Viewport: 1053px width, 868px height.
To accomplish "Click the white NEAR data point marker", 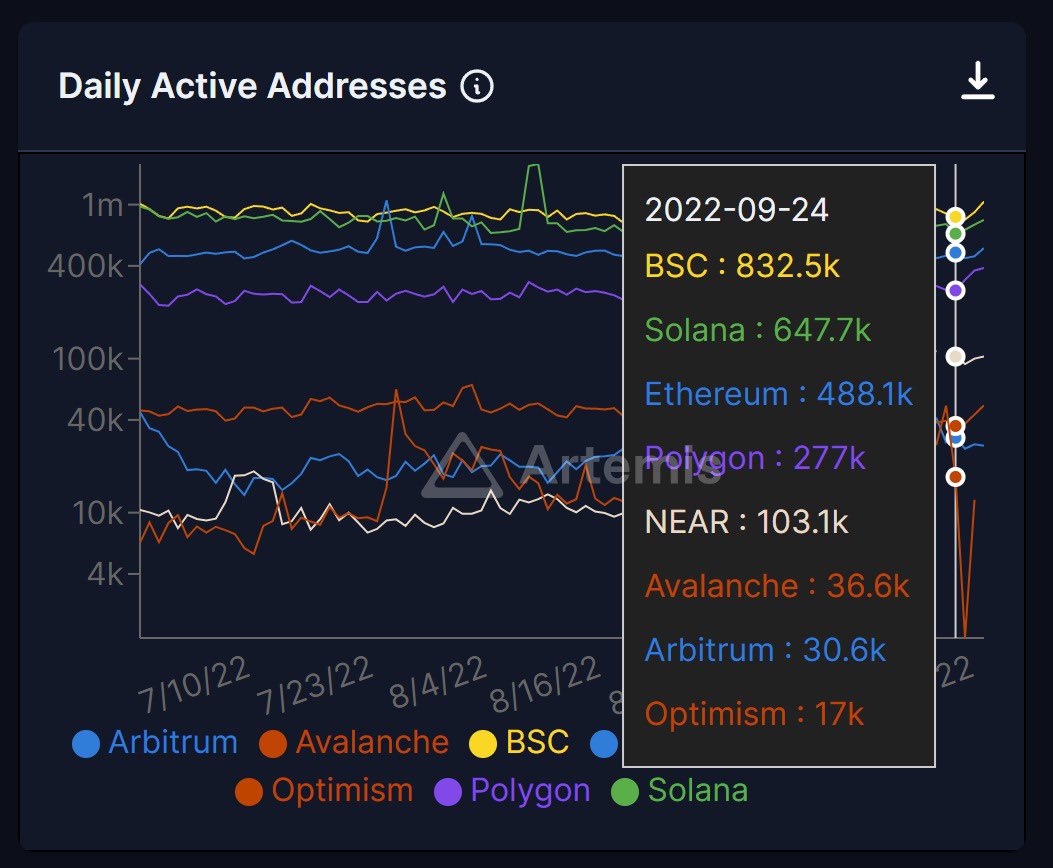I will click(955, 356).
